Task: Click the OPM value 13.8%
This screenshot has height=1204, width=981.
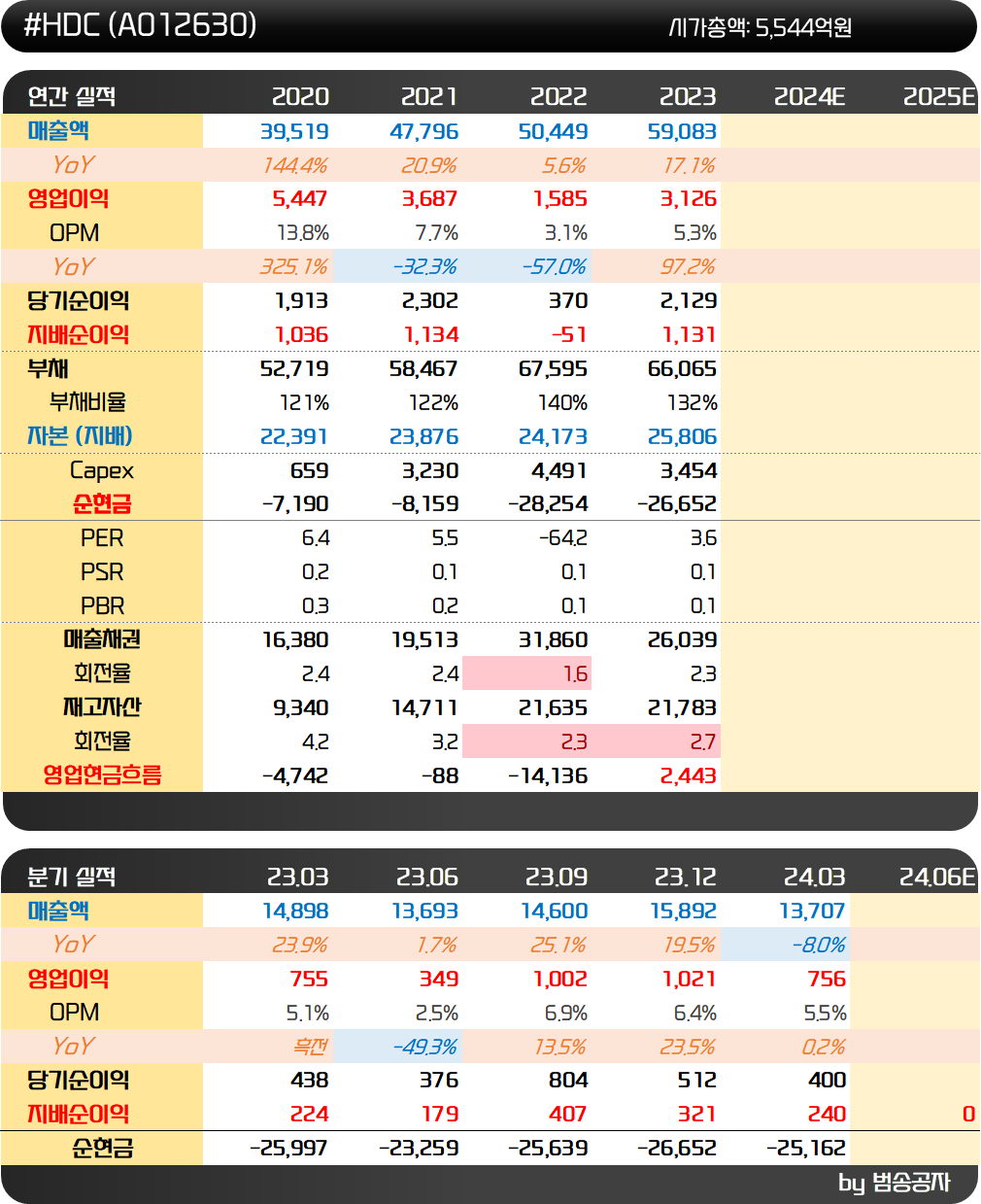Action: pyautogui.click(x=303, y=233)
